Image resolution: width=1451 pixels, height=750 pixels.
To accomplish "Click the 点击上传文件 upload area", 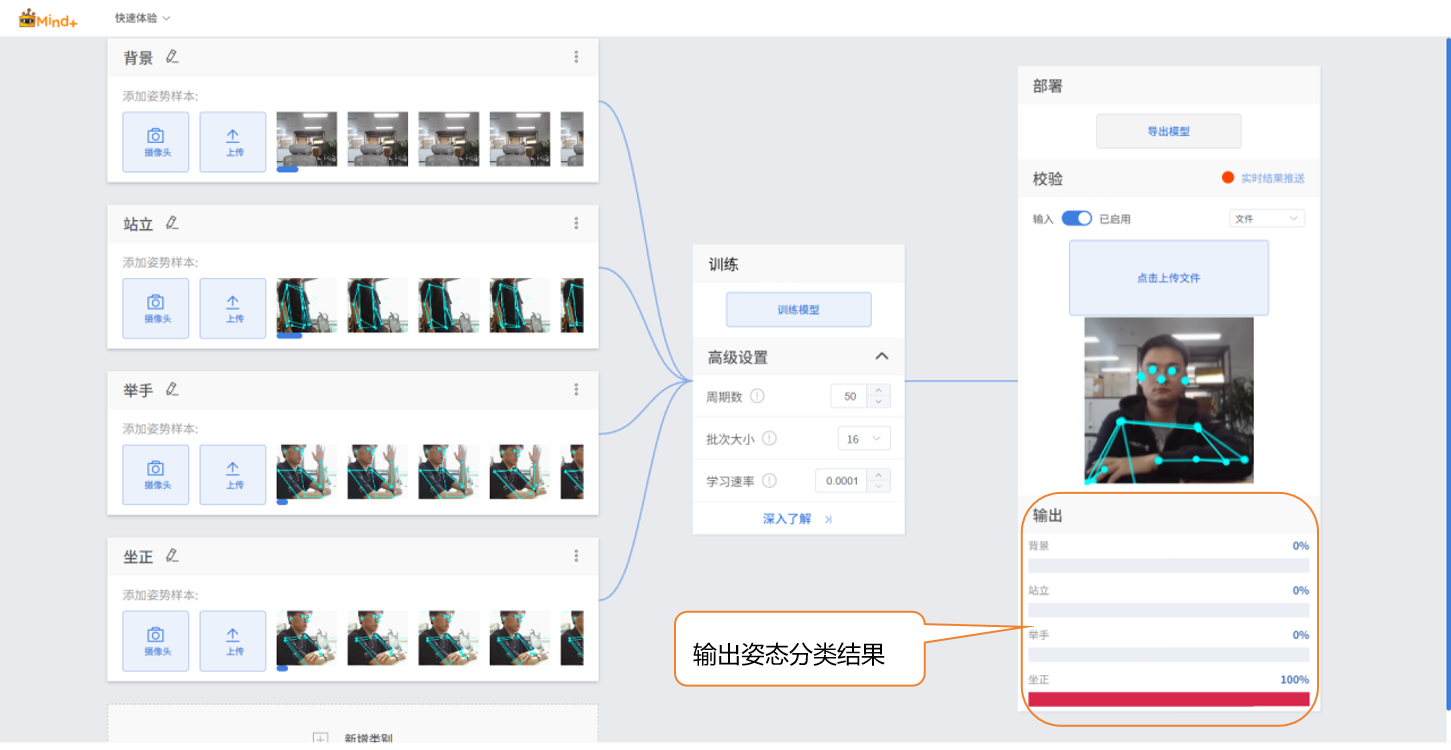I will [x=1168, y=278].
